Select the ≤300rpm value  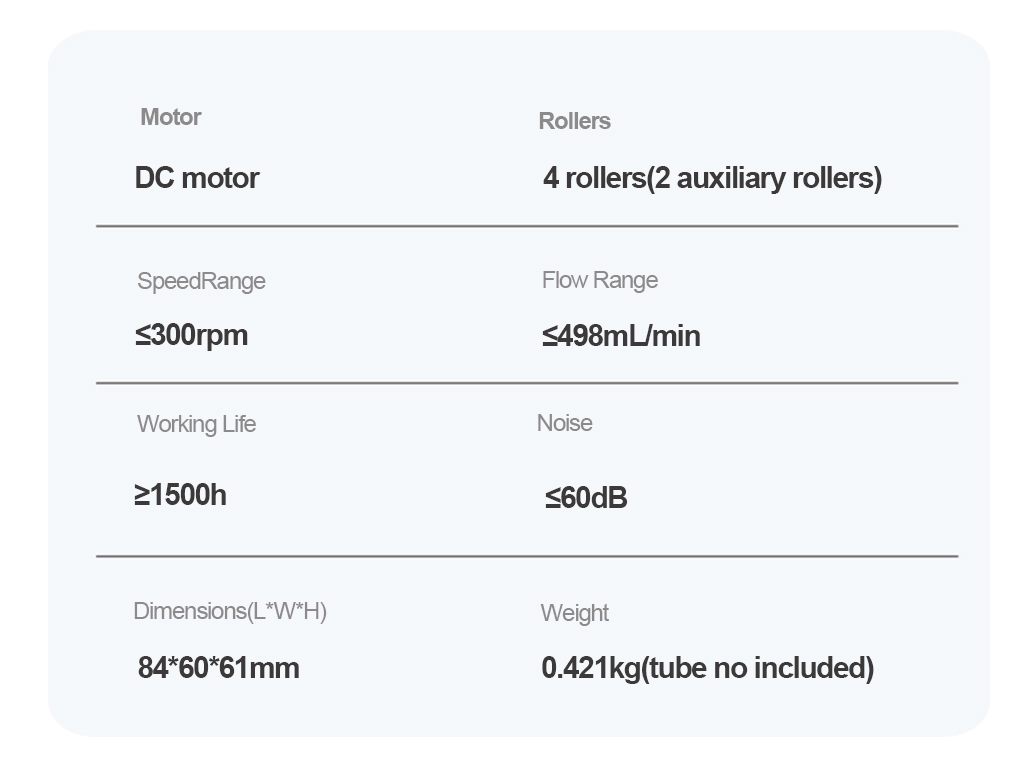[x=191, y=335]
